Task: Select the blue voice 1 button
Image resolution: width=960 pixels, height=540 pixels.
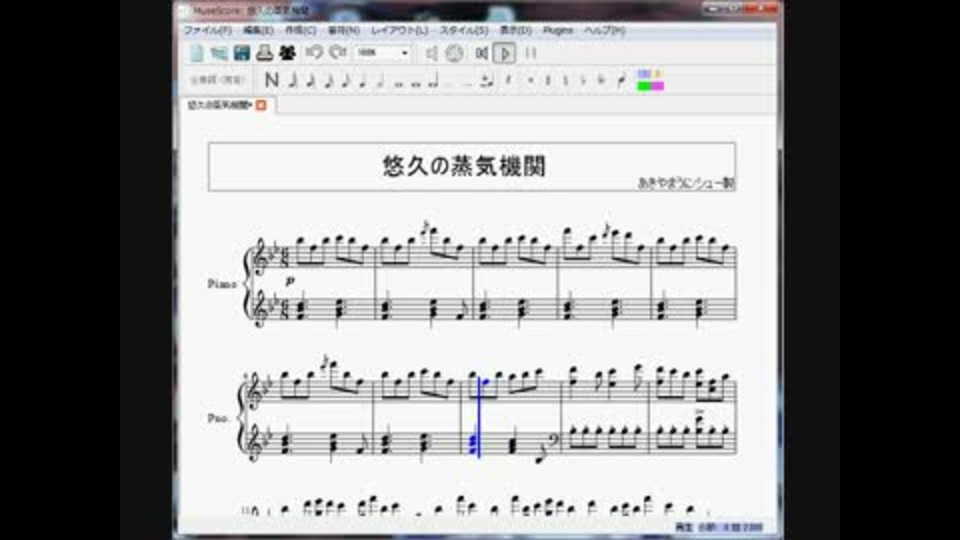Action: [644, 73]
